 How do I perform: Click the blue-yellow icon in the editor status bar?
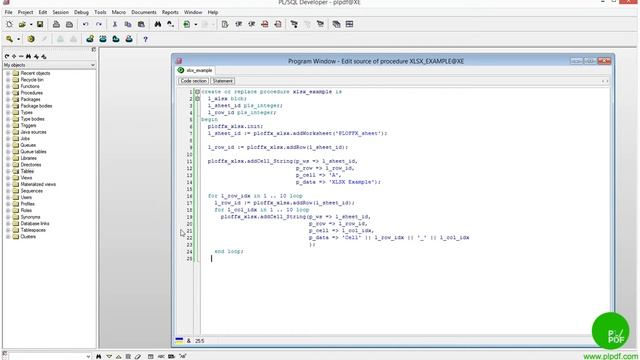tap(179, 340)
